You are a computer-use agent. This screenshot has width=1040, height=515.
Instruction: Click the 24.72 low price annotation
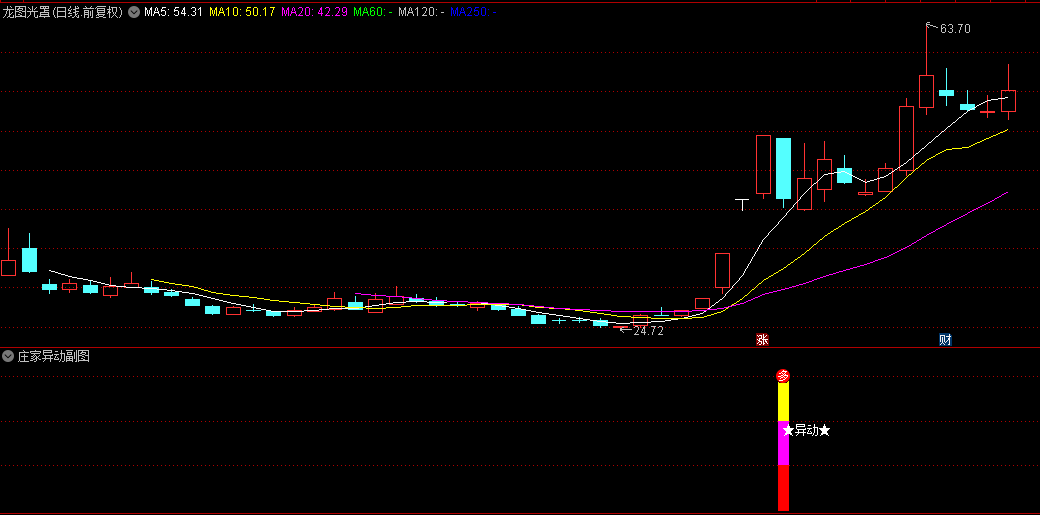click(648, 331)
